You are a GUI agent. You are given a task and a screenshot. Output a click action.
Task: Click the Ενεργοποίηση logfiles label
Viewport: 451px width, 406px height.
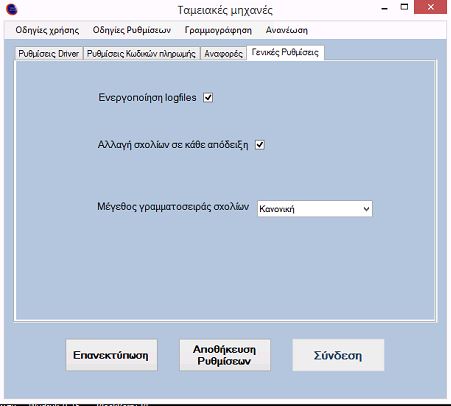(x=147, y=98)
